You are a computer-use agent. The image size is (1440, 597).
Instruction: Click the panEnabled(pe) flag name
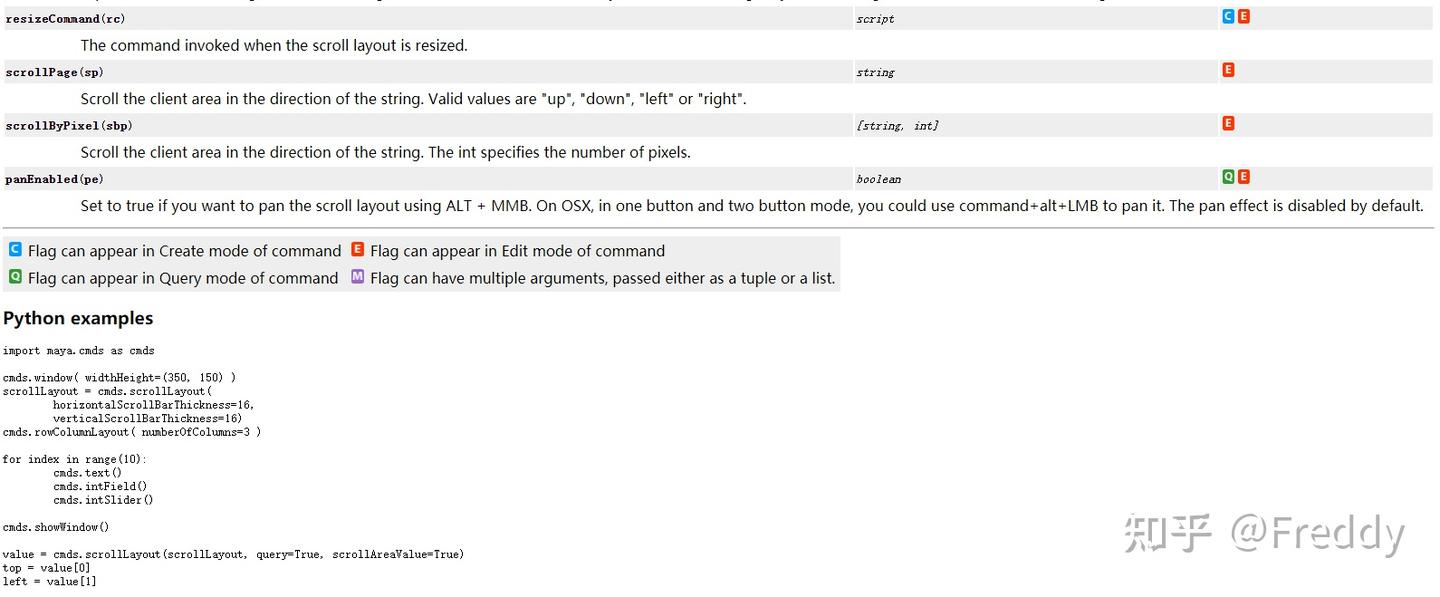pos(55,179)
